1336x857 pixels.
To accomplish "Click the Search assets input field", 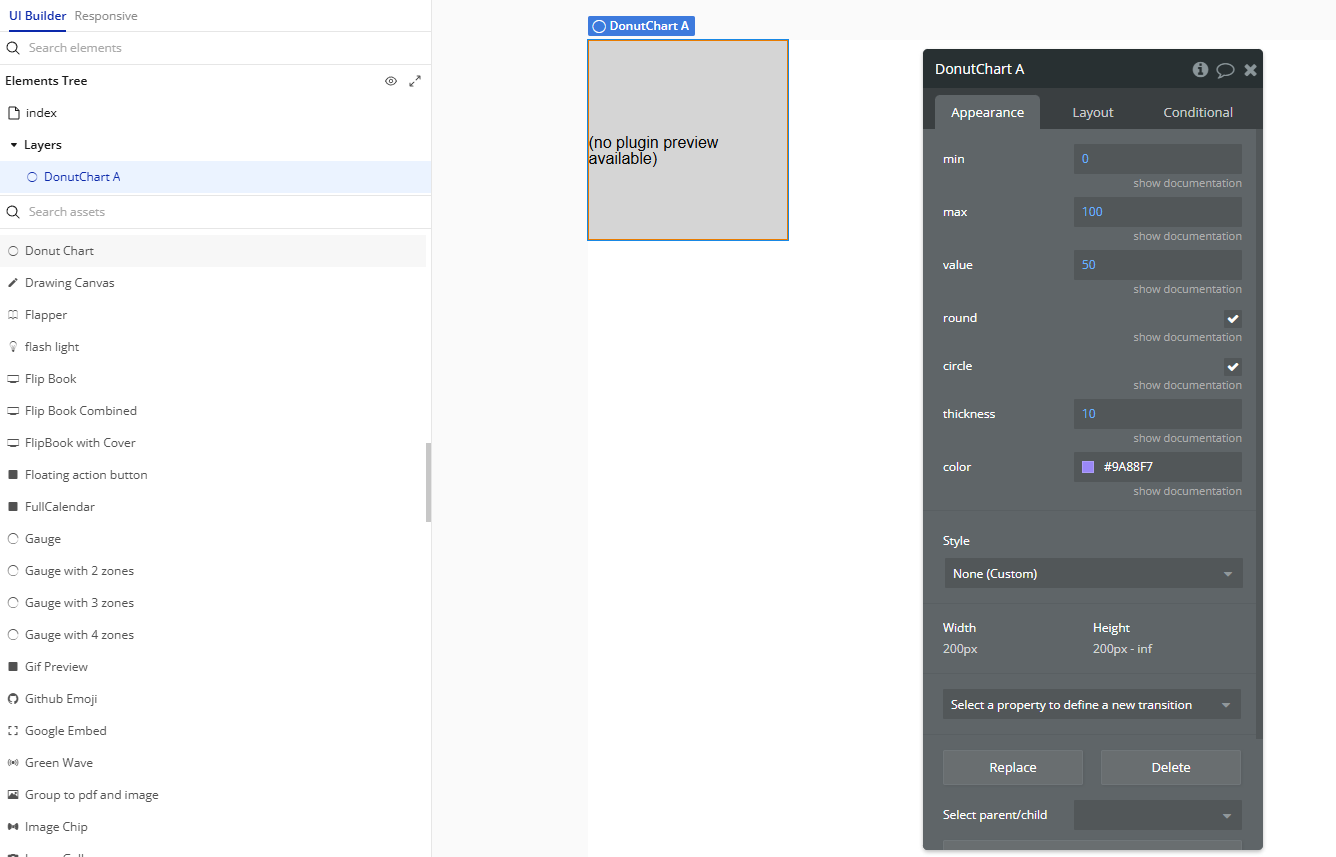I will point(215,212).
